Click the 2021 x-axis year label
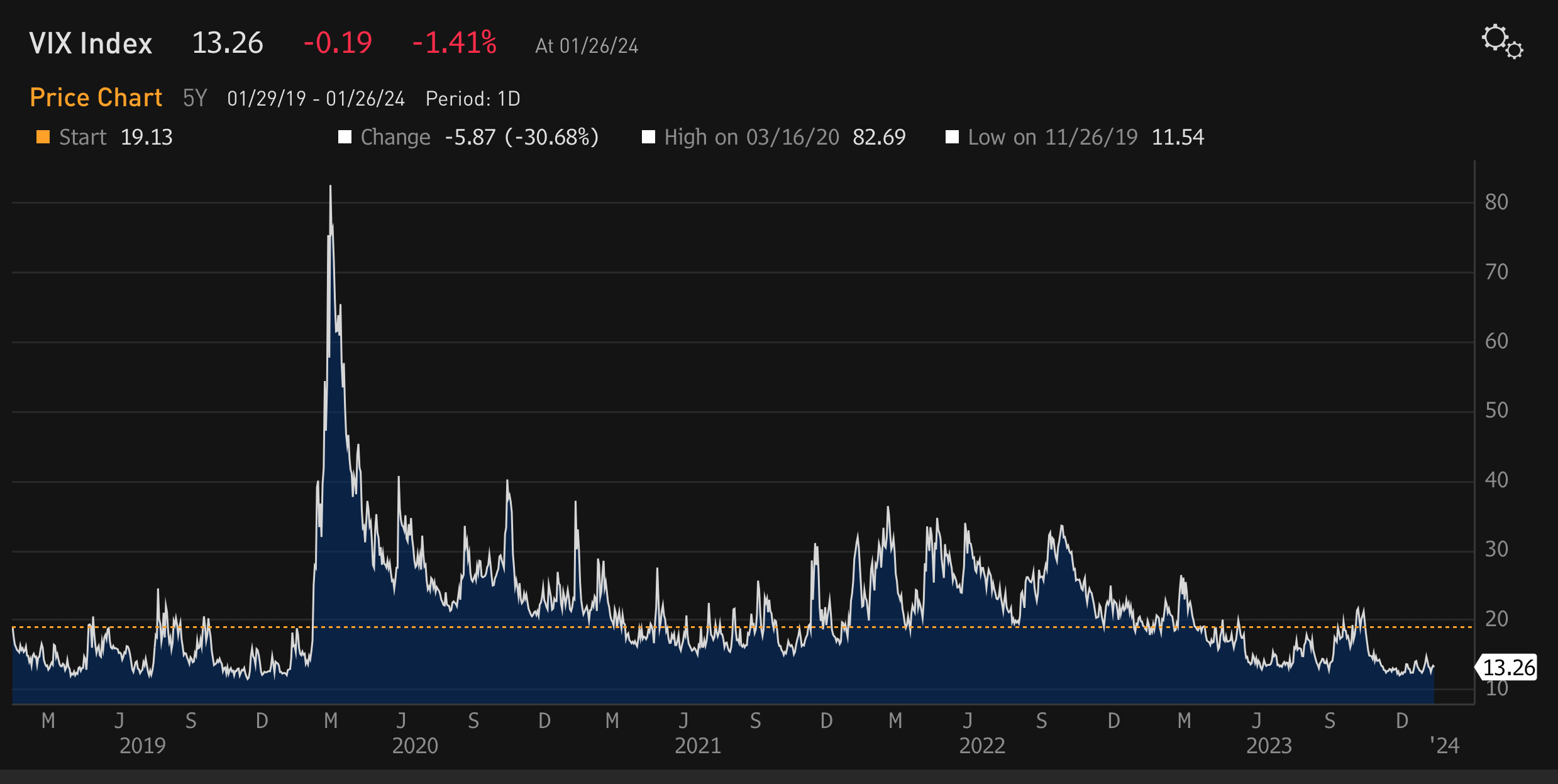The height and width of the screenshot is (784, 1558). 698,746
